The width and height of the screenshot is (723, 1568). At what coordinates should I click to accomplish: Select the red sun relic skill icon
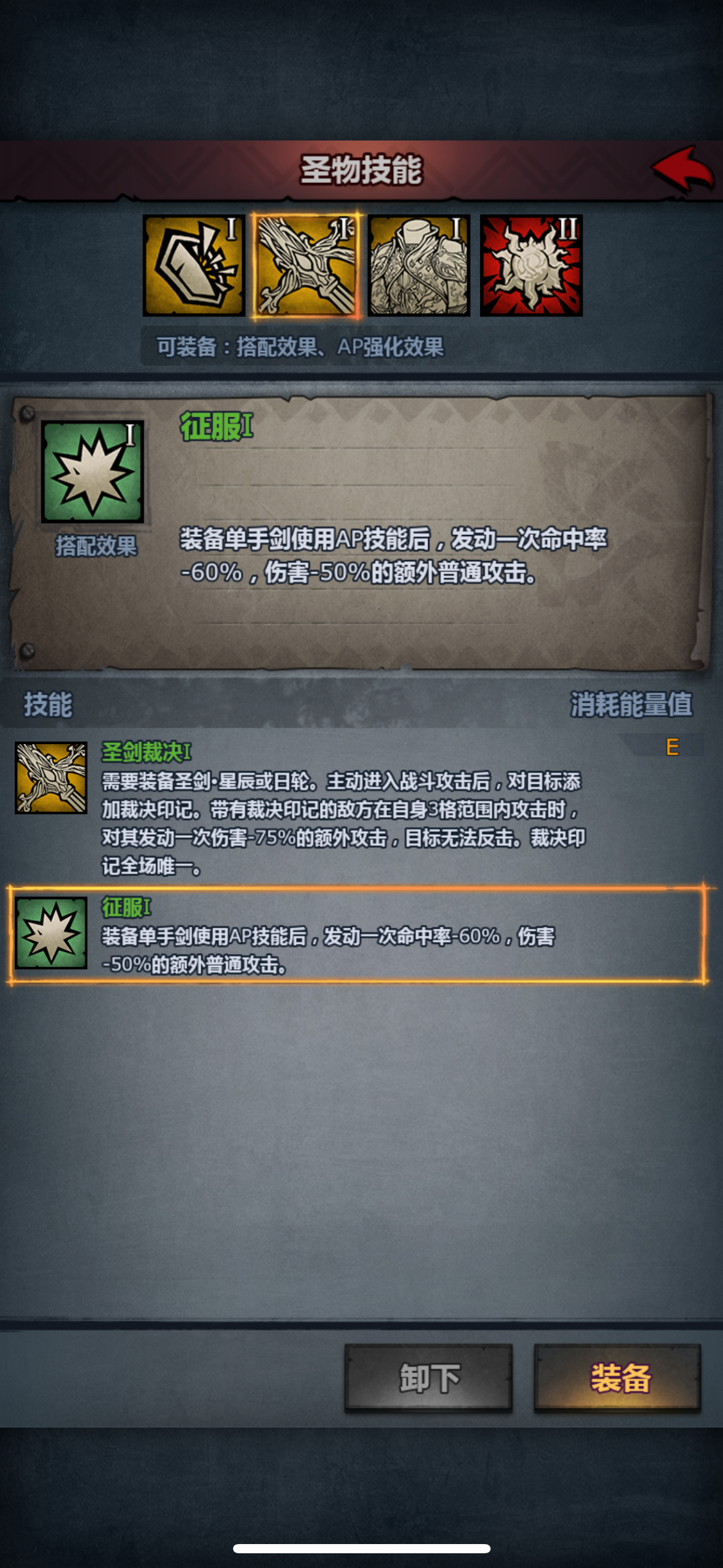point(531,266)
